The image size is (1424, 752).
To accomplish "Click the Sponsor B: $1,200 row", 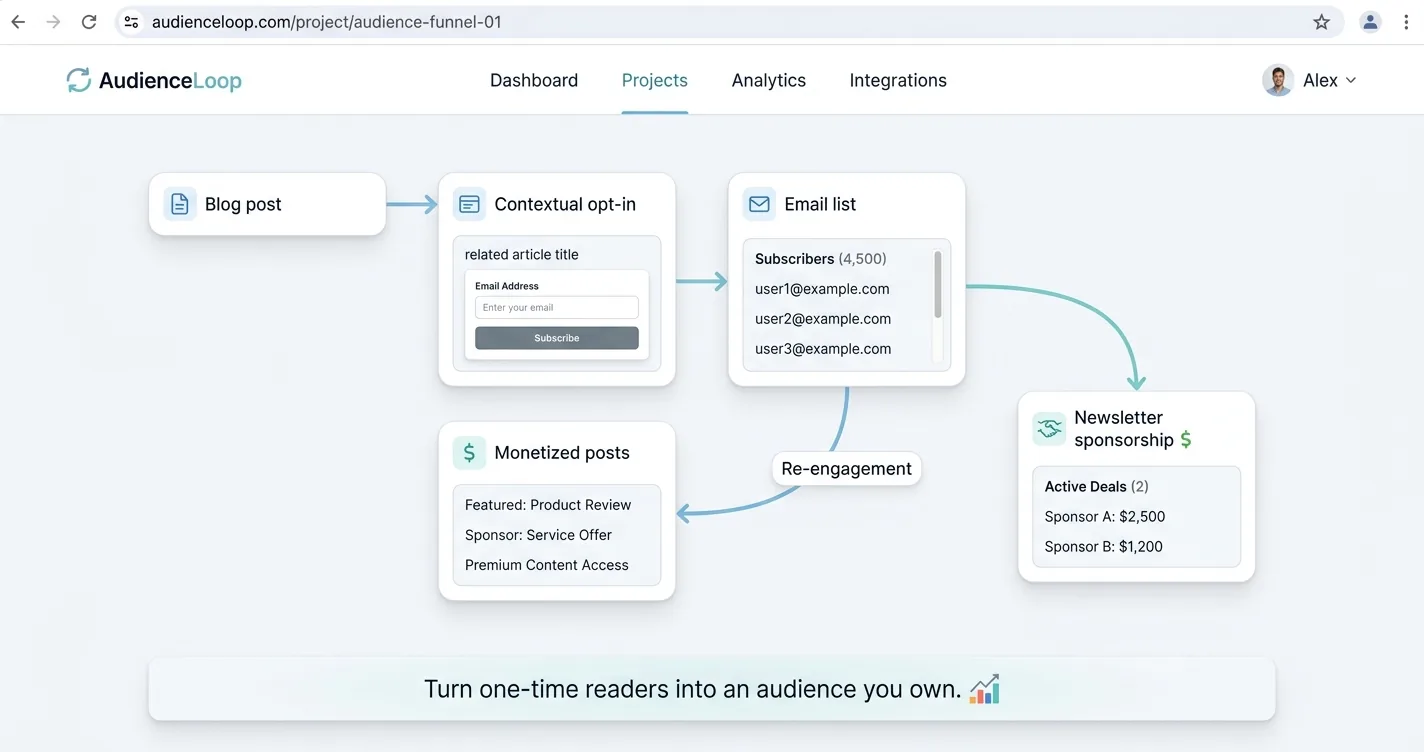I will tap(1104, 547).
